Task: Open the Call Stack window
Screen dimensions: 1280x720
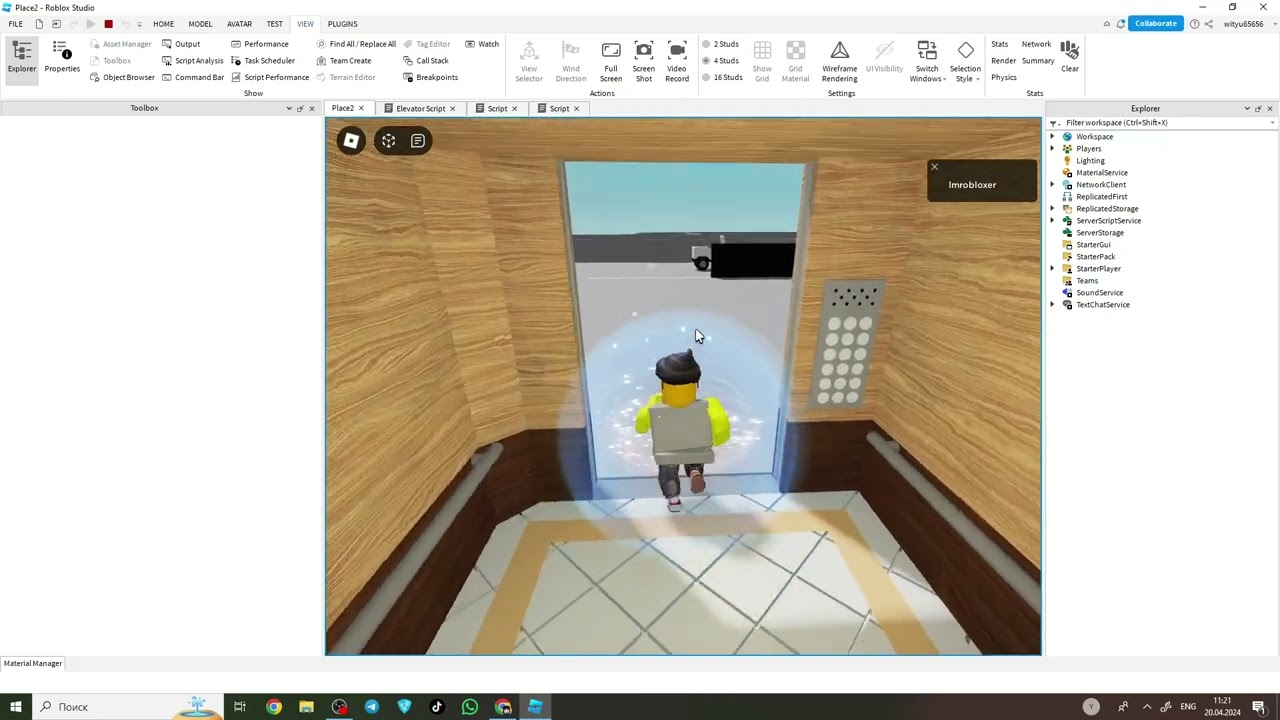Action: 426,61
